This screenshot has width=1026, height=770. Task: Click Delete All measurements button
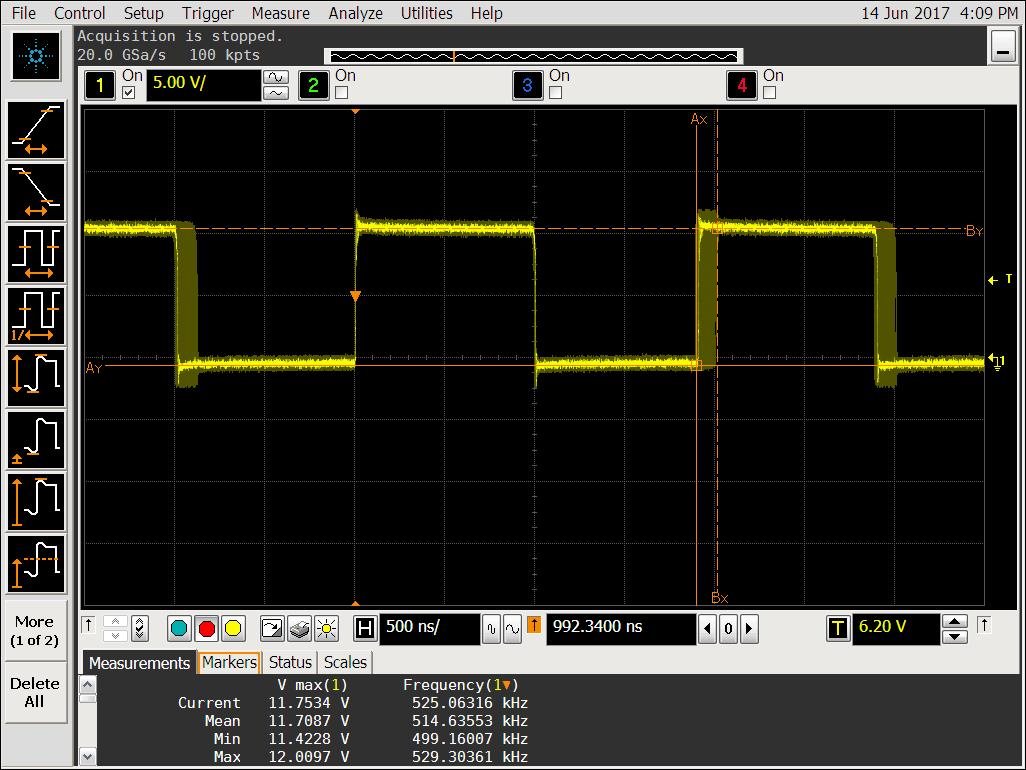pyautogui.click(x=35, y=692)
